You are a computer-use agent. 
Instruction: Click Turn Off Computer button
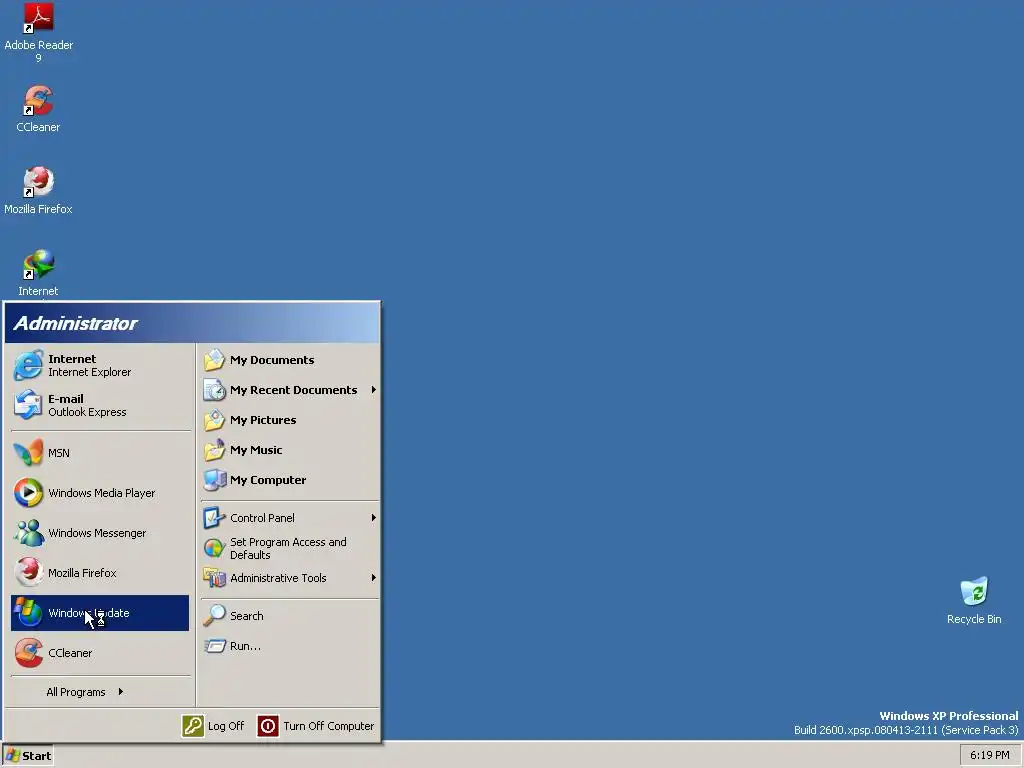316,726
